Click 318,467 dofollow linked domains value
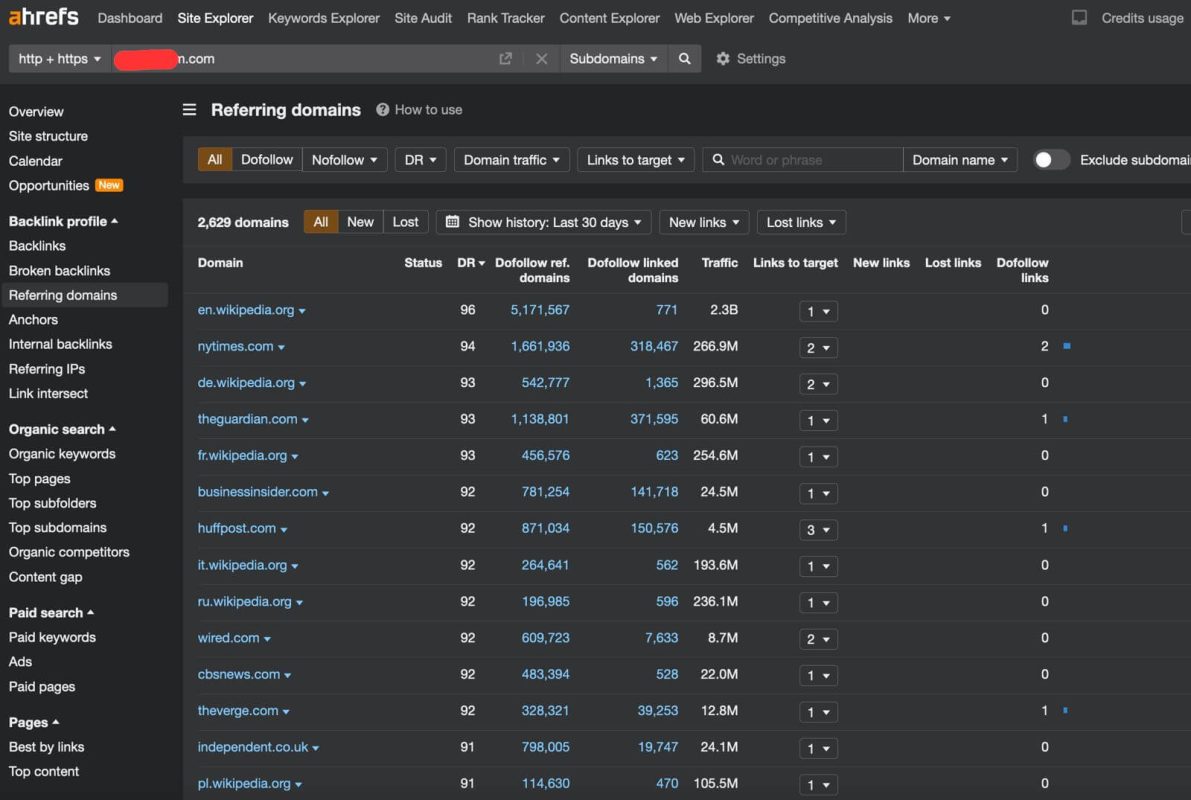Image resolution: width=1191 pixels, height=800 pixels. (654, 346)
